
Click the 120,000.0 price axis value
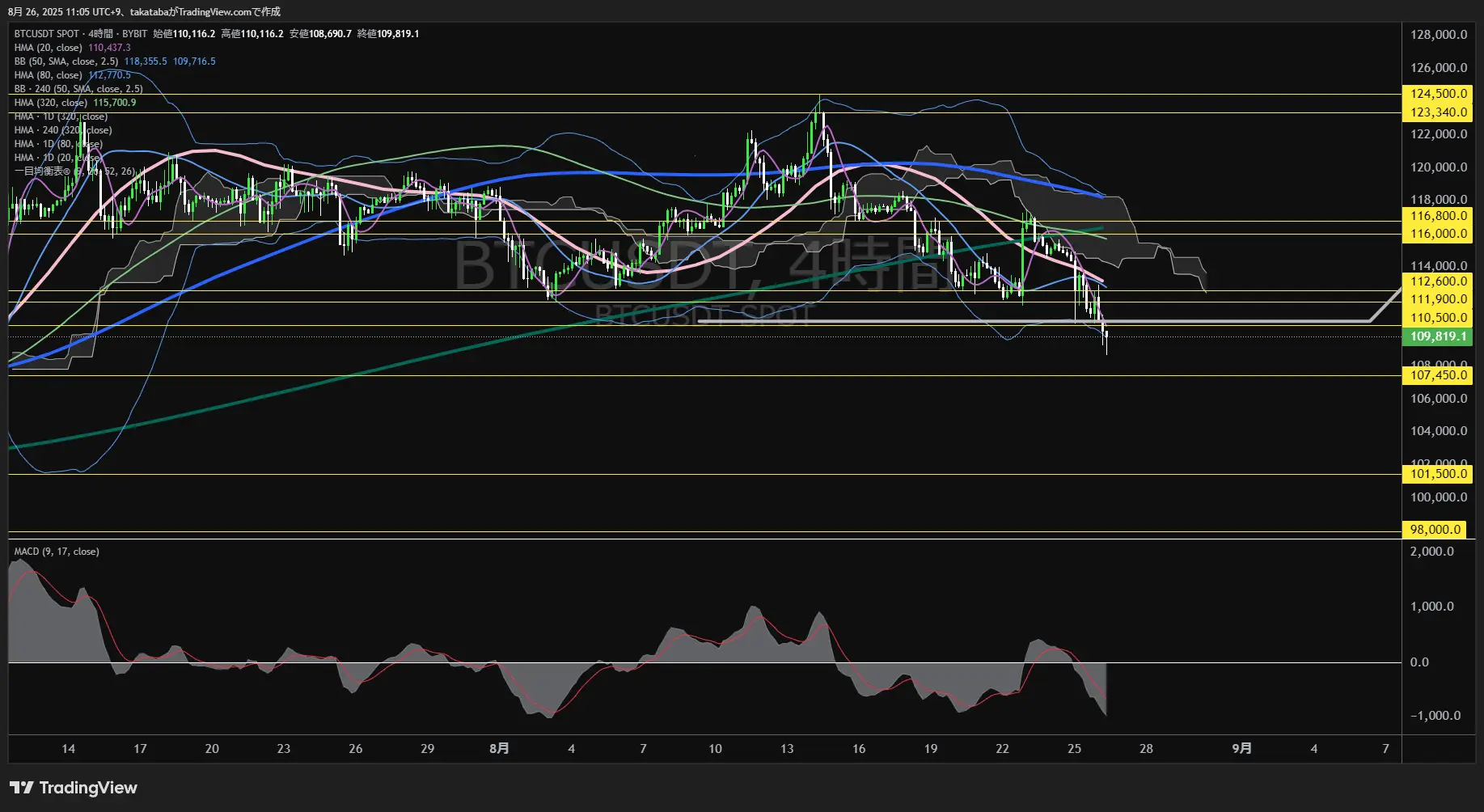tap(1439, 167)
